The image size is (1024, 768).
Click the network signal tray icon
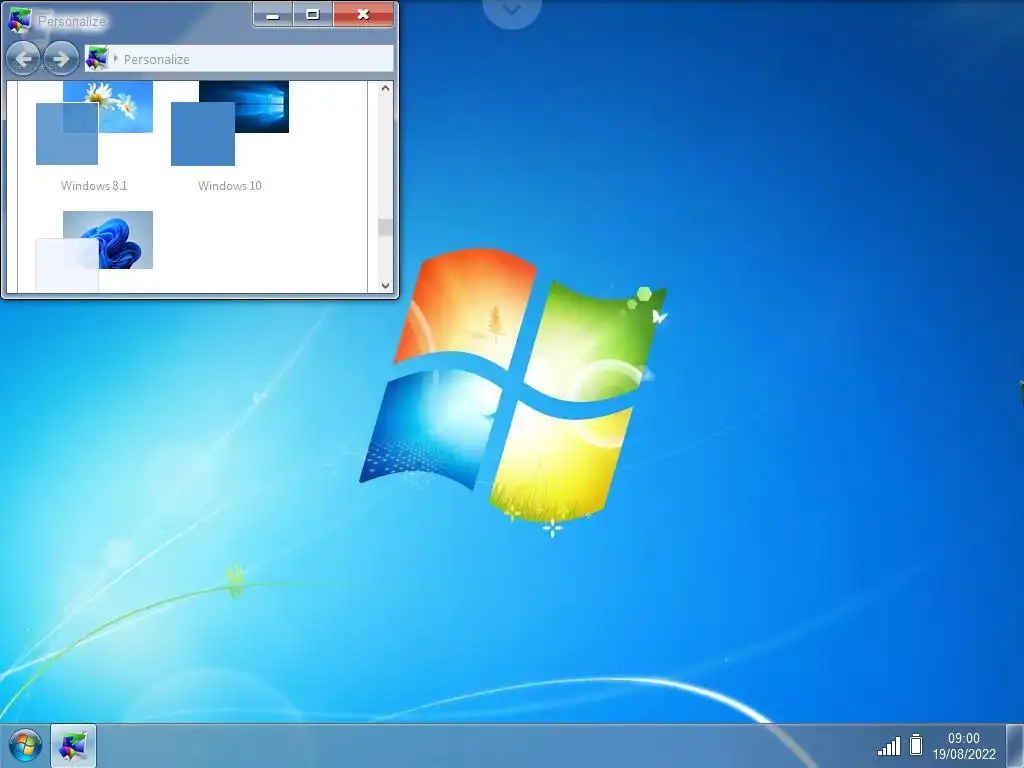coord(889,745)
